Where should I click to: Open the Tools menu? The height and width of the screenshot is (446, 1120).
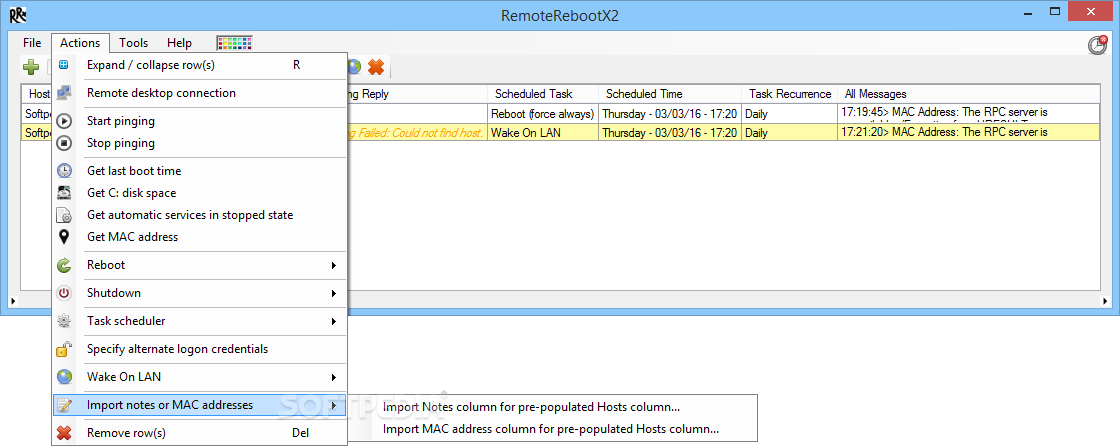(134, 43)
